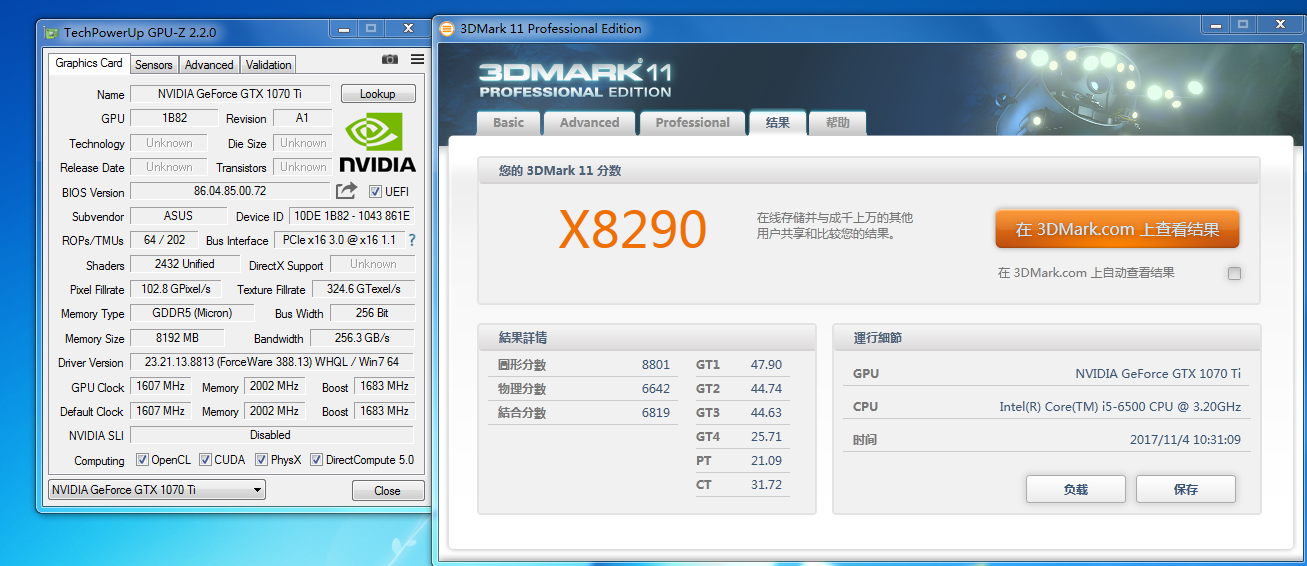Click the 3DMark 11 title bar icon
1307x566 pixels.
pos(447,28)
